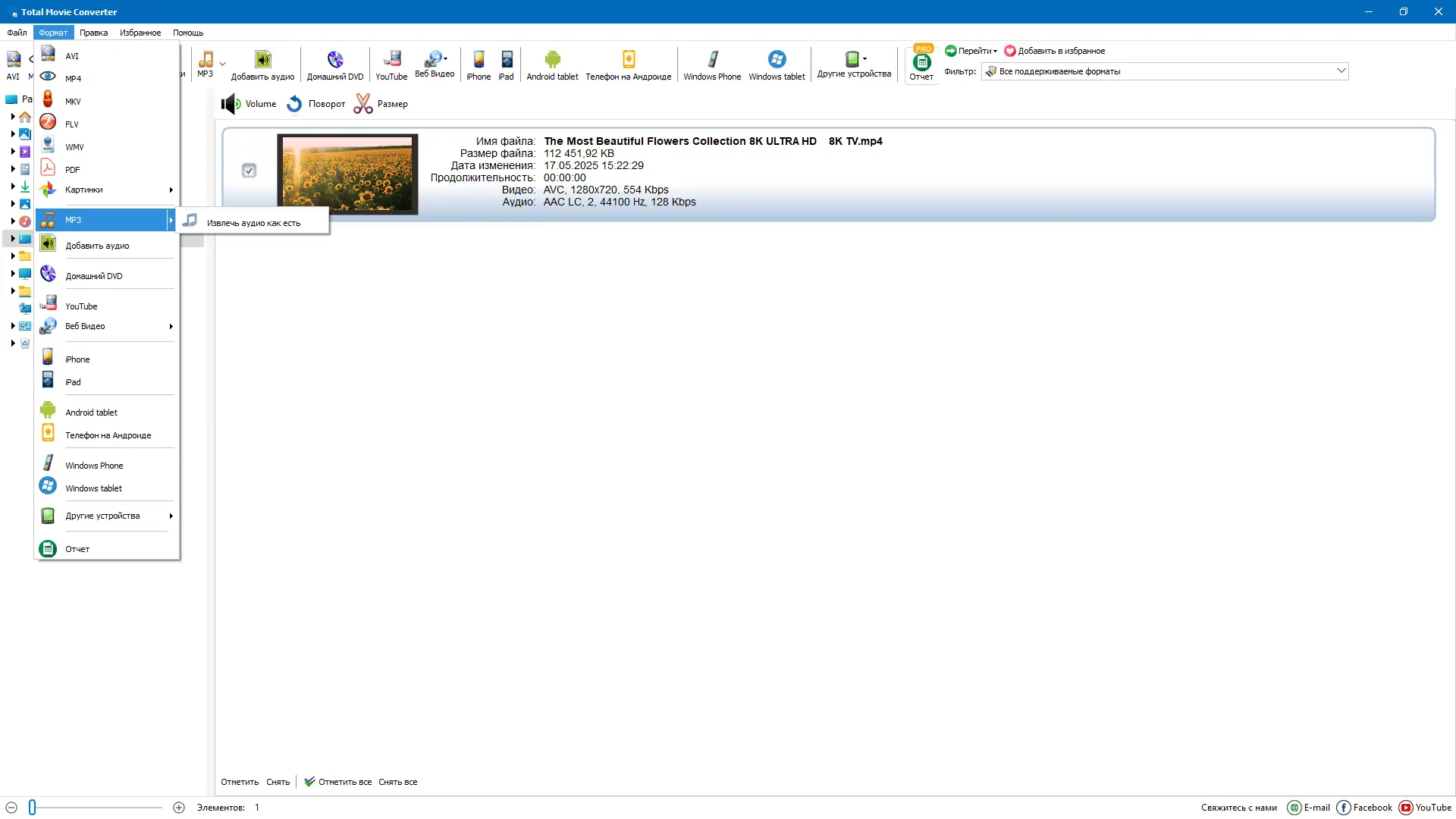Click Домашний DVD toolbar icon
Viewport: 1456px width, 819px height.
coord(335,60)
